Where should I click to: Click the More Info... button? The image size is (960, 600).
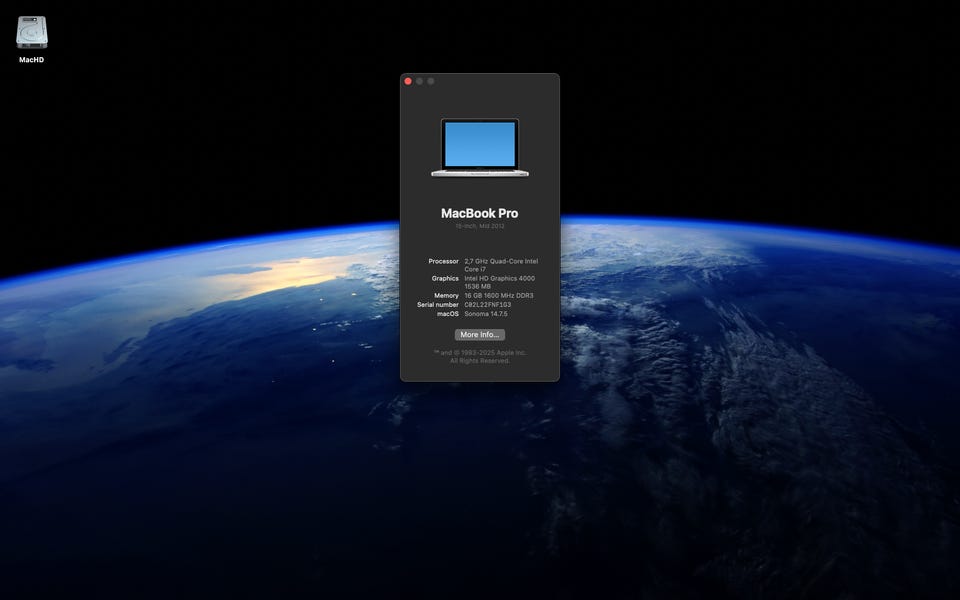(479, 335)
